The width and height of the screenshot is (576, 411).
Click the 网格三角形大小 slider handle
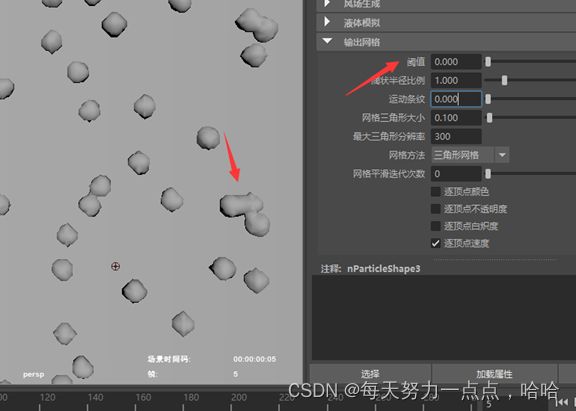489,118
